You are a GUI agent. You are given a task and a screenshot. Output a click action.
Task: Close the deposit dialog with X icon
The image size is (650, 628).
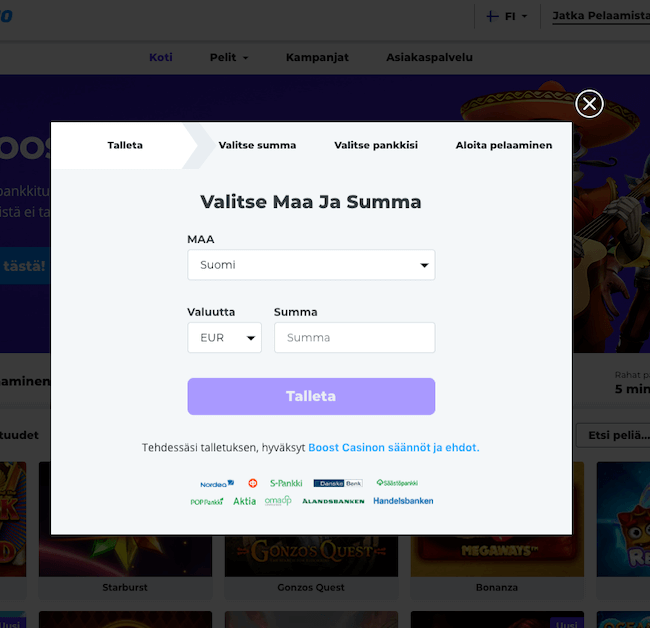pyautogui.click(x=589, y=104)
